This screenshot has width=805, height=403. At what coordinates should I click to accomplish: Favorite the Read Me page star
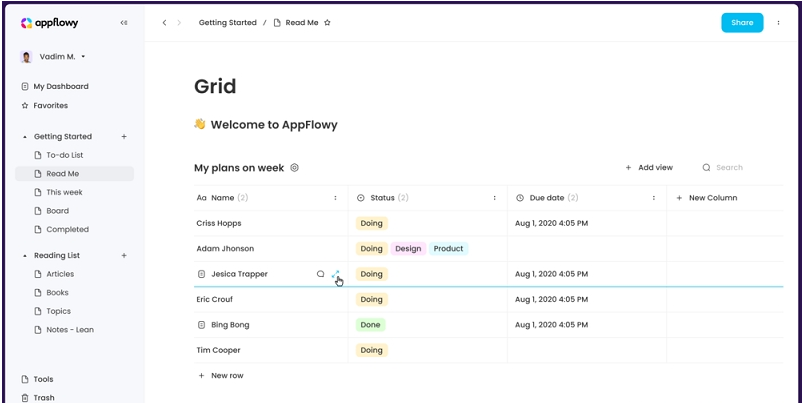pyautogui.click(x=328, y=23)
